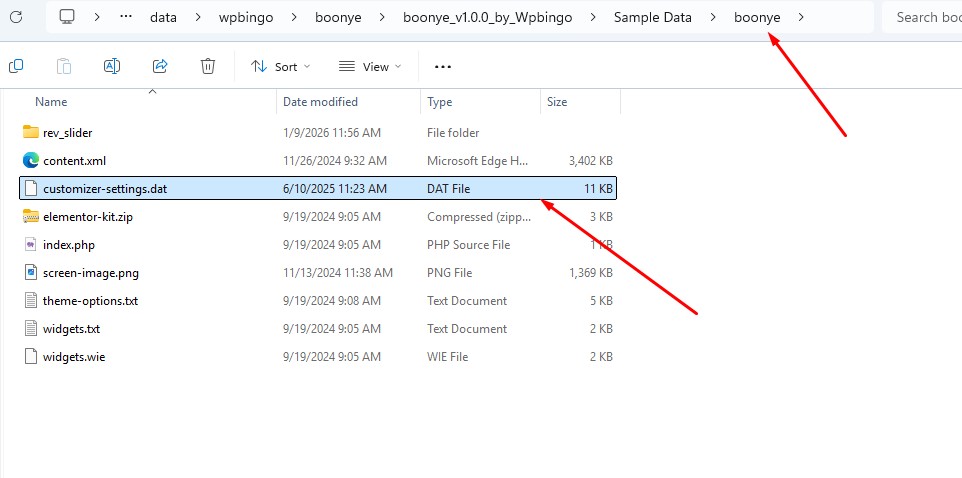Navigate to Sample Data breadcrumb
This screenshot has height=478, width=962.
pos(654,17)
